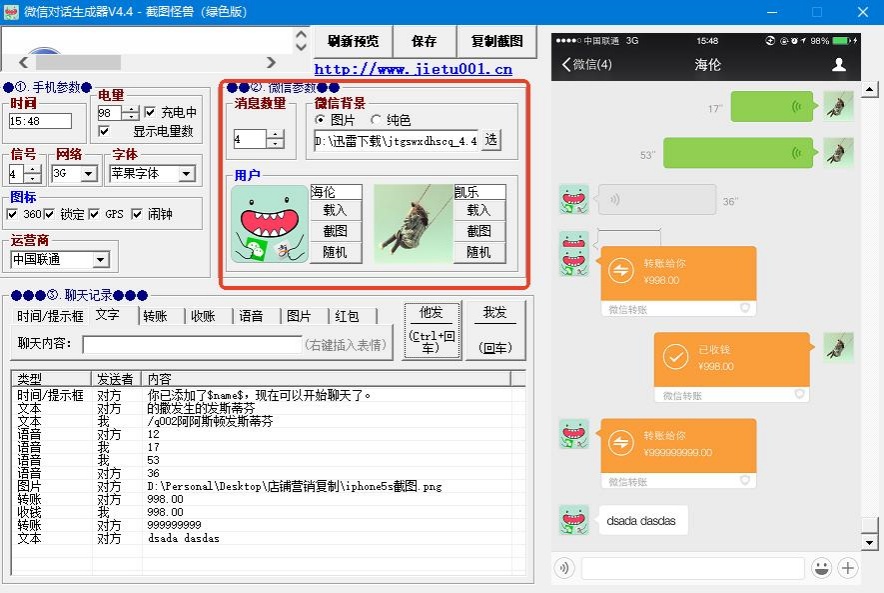884x593 pixels.
Task: Click the transfer icon on ¥998.00 orange bubble
Action: 621,271
